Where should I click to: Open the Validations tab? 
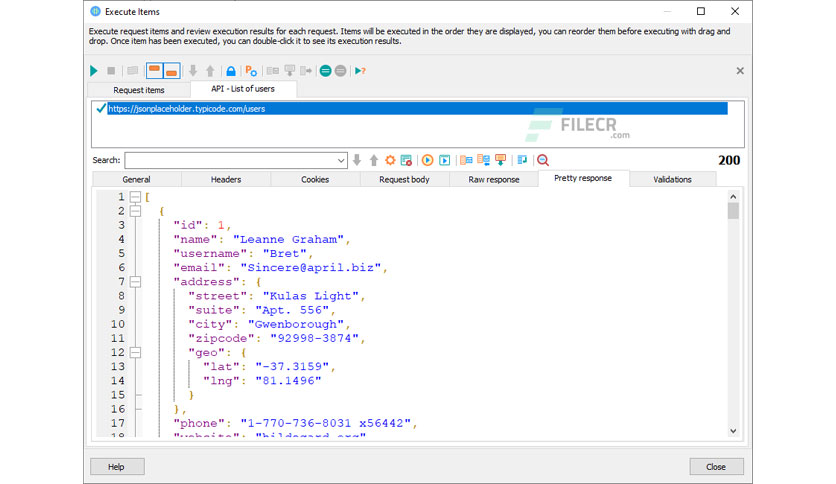coord(672,180)
